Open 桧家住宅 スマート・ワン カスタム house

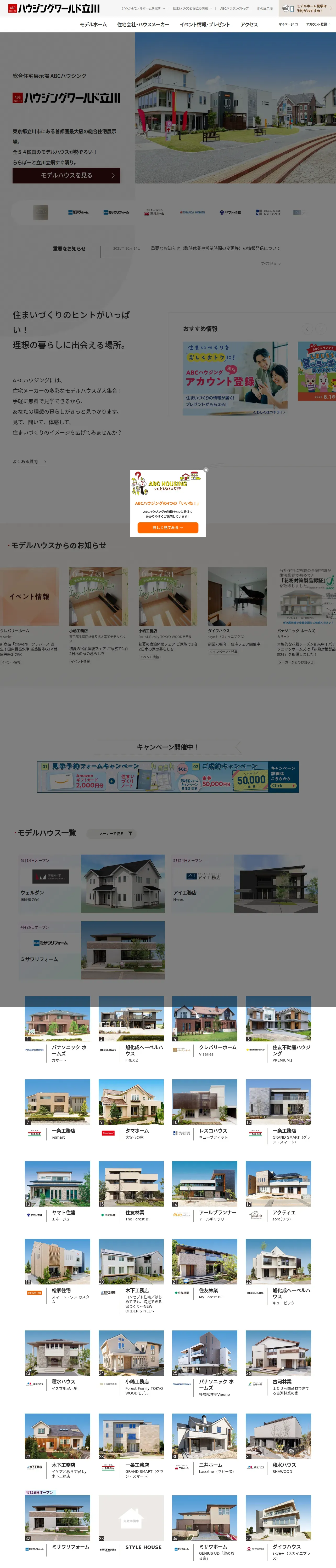pyautogui.click(x=57, y=1272)
